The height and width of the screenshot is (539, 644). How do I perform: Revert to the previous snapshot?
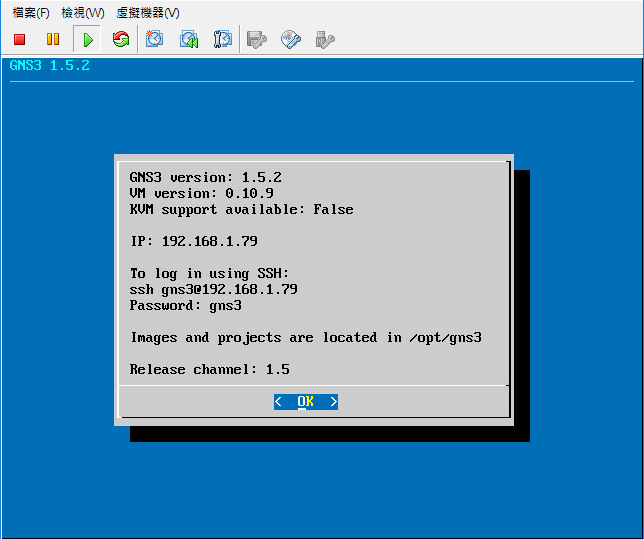coord(189,39)
